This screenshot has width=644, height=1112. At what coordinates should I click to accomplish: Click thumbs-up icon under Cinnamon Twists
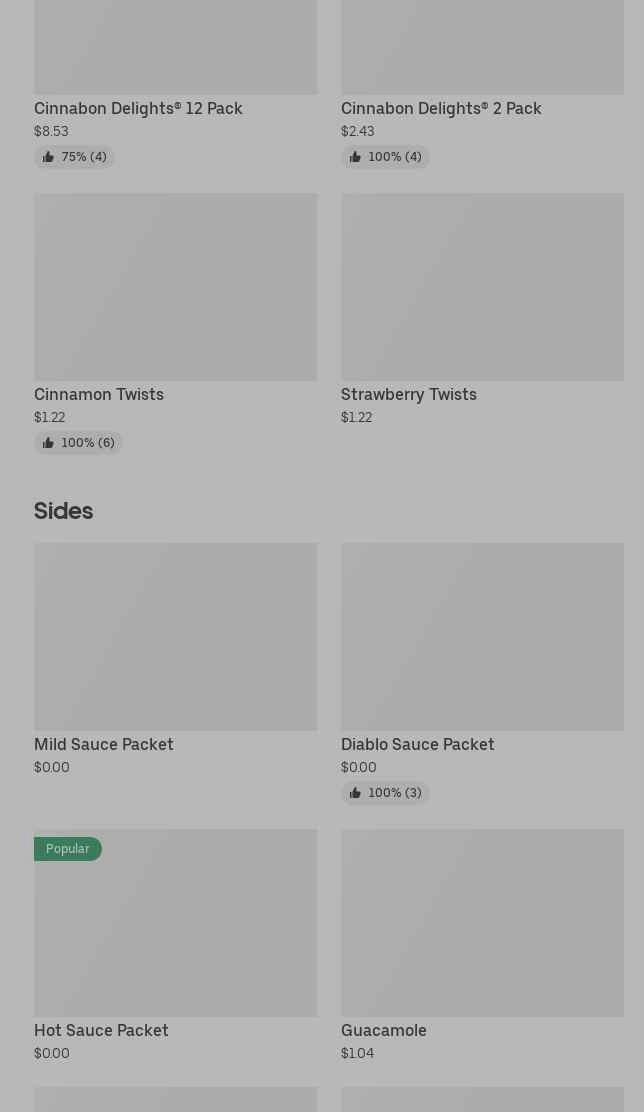coord(48,443)
